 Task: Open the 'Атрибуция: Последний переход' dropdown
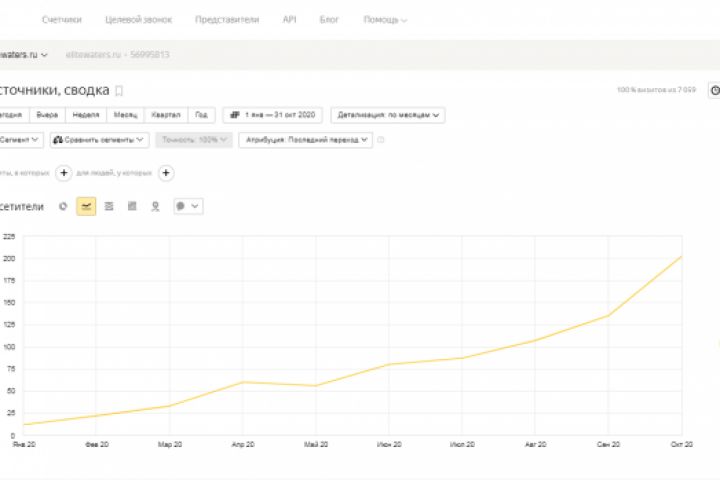(305, 140)
